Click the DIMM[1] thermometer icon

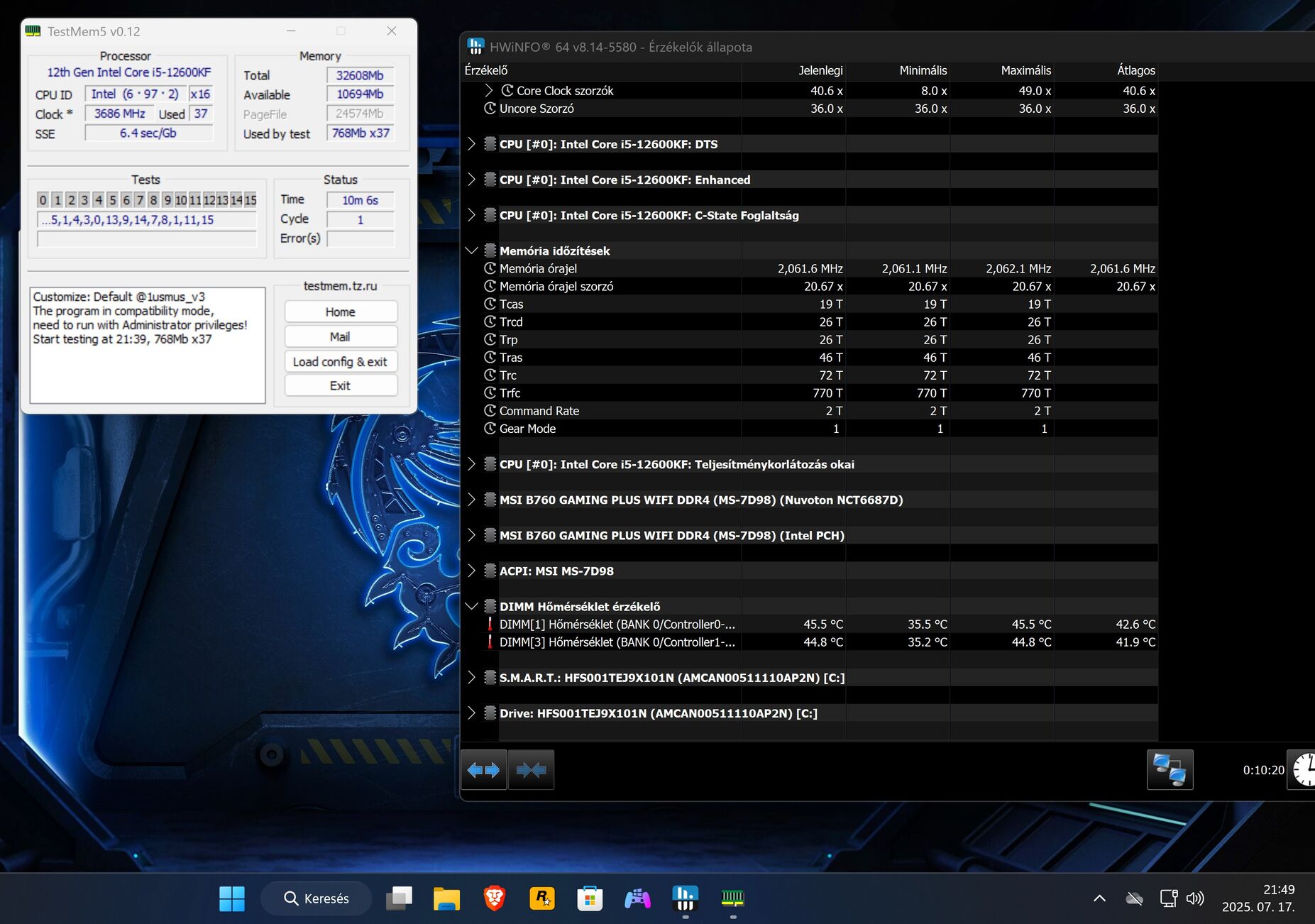490,624
